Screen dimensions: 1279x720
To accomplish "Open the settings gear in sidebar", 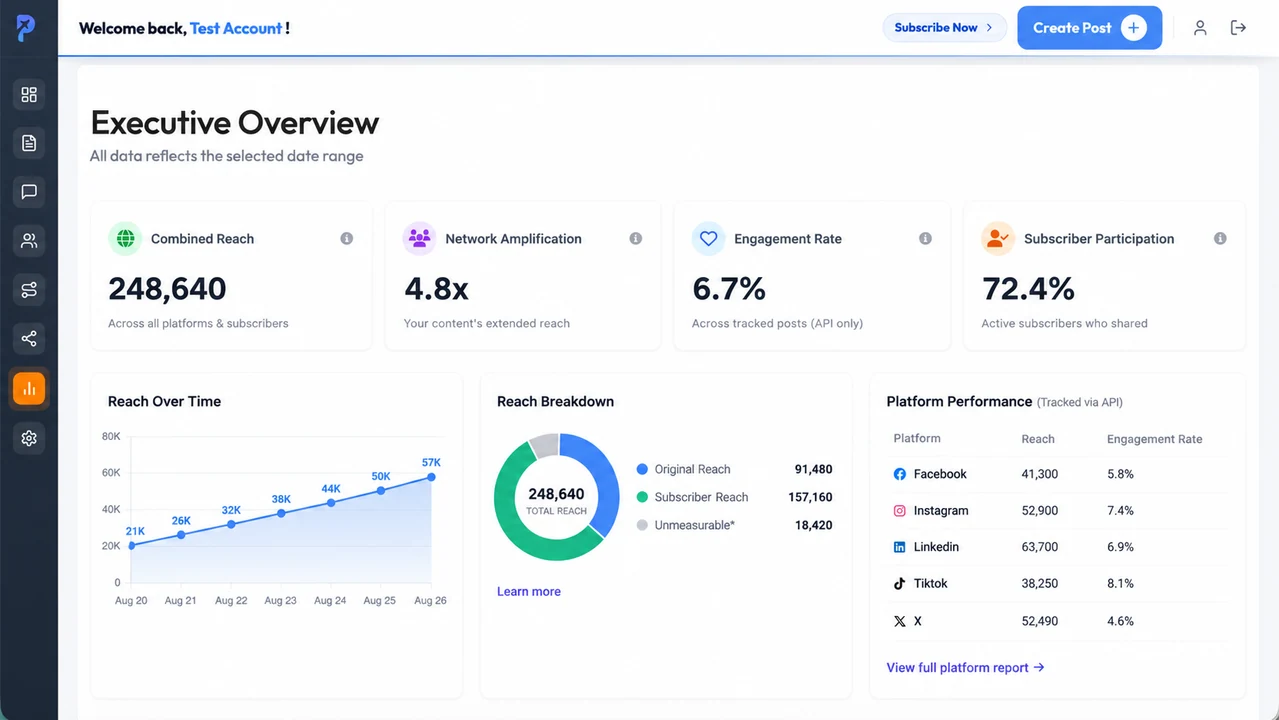I will (x=29, y=438).
